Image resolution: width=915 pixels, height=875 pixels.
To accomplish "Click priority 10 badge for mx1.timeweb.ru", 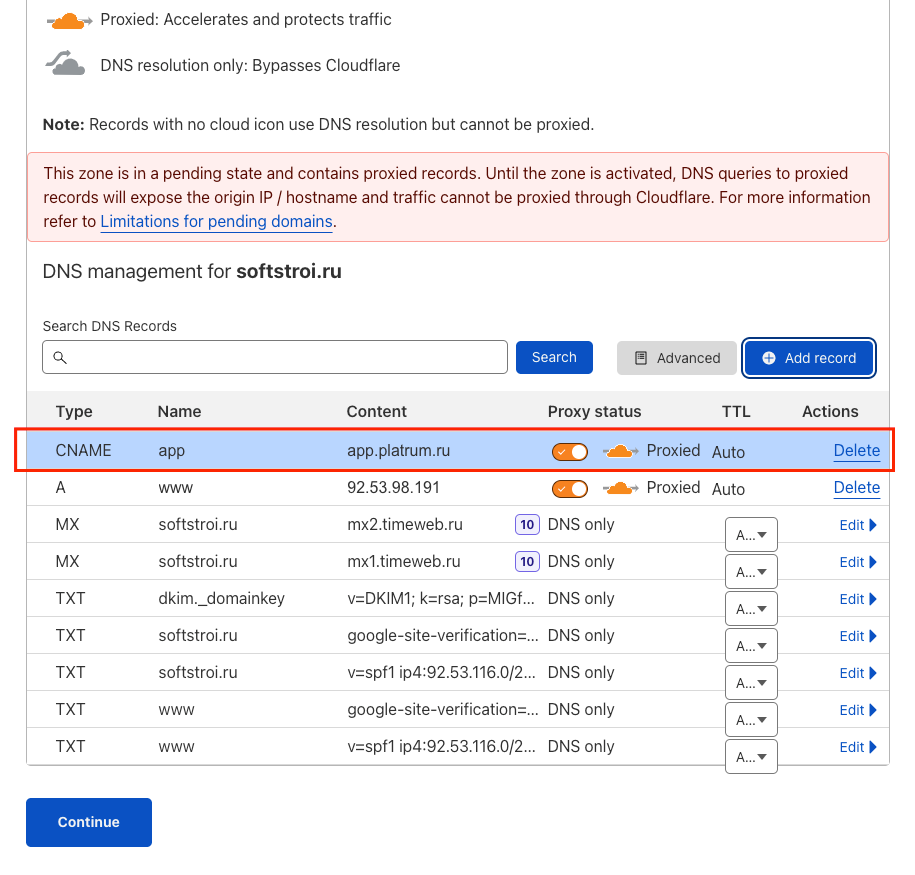I will [527, 561].
